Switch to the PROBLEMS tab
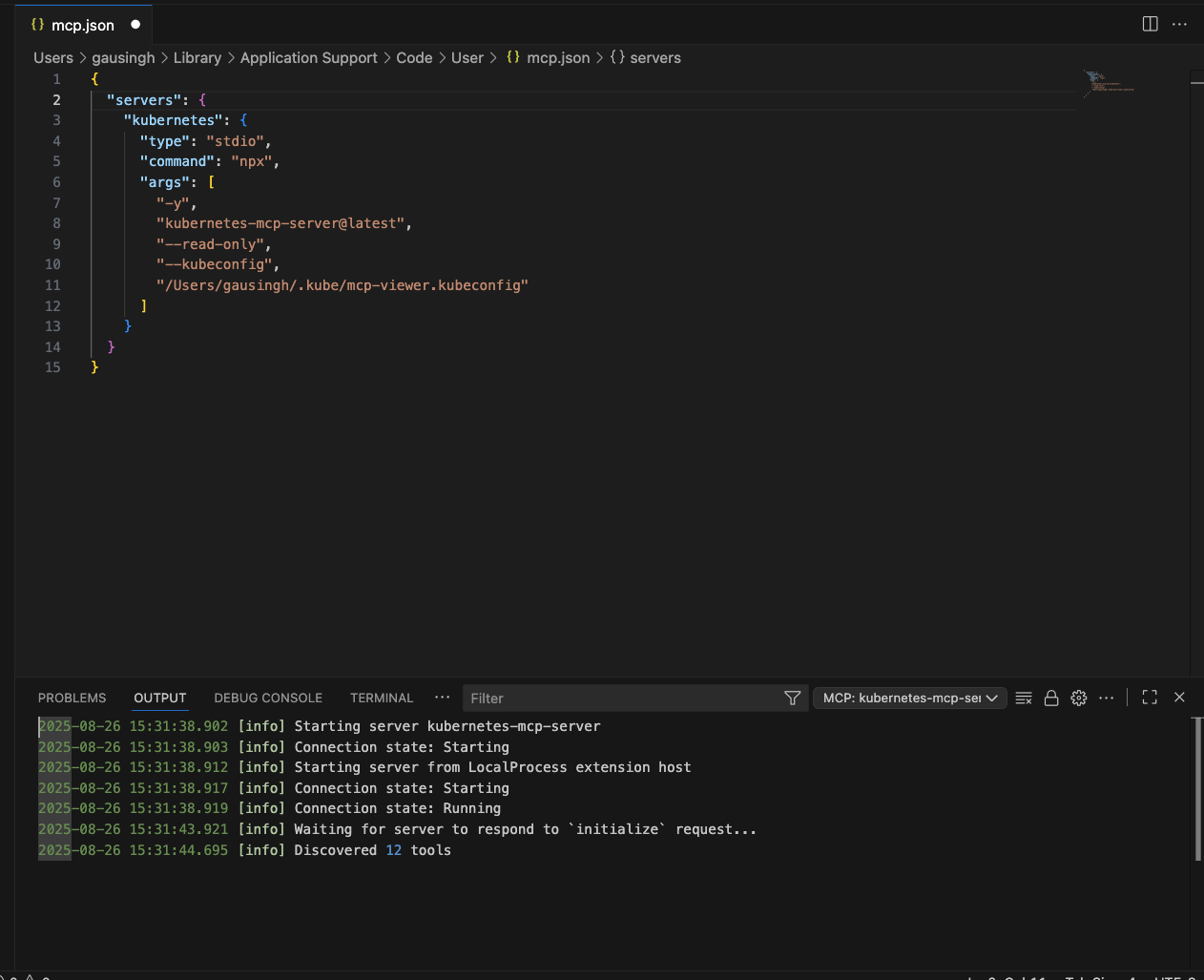 pos(72,699)
